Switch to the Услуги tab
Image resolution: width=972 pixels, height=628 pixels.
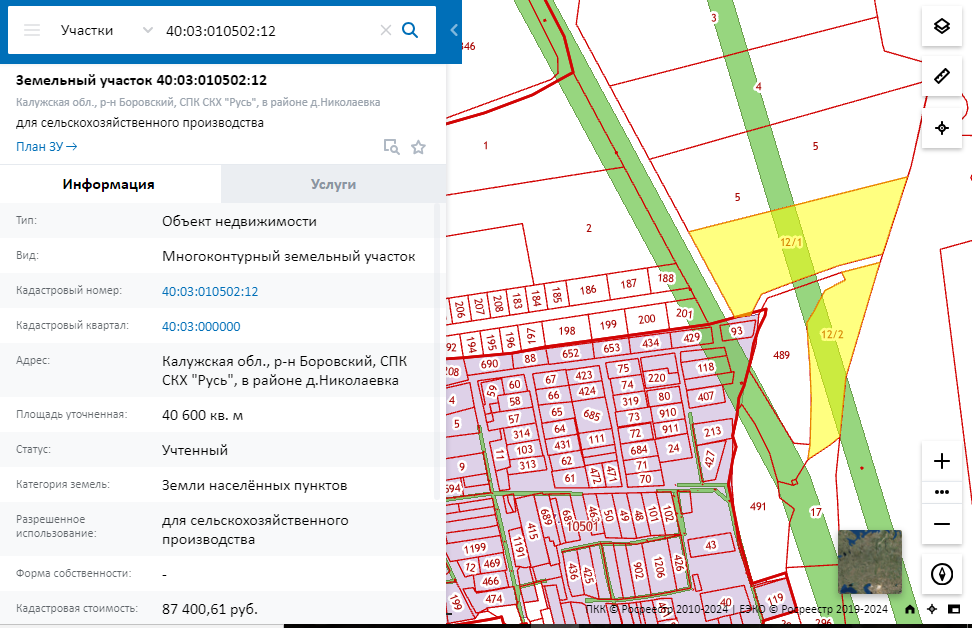tap(334, 184)
